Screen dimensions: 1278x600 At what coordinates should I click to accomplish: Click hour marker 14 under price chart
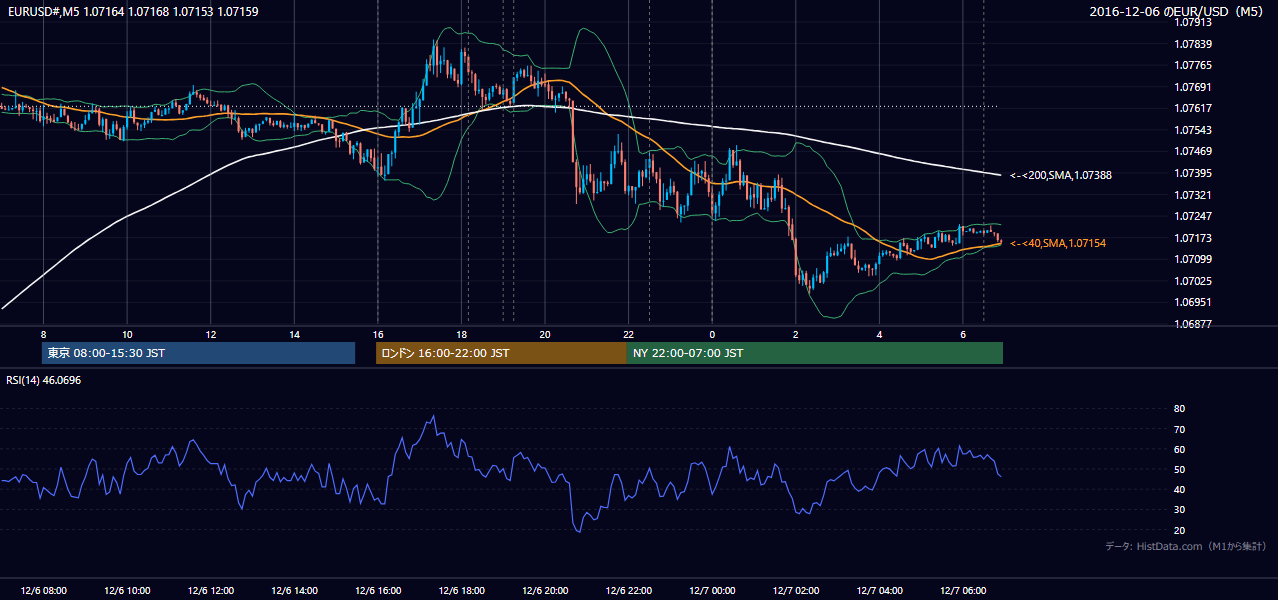point(294,333)
